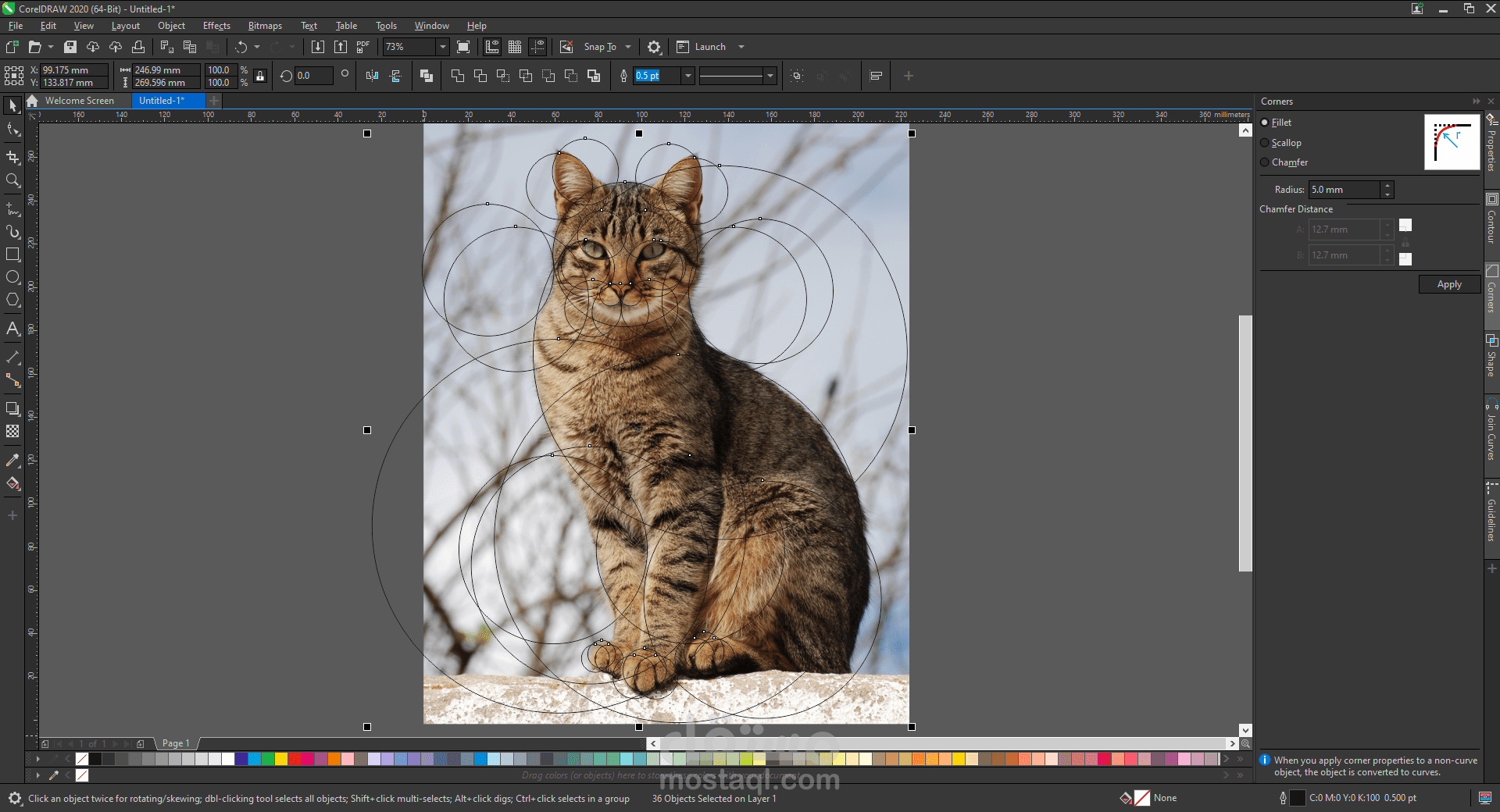Select the Chamfer corner style
The width and height of the screenshot is (1500, 812).
[x=1265, y=162]
